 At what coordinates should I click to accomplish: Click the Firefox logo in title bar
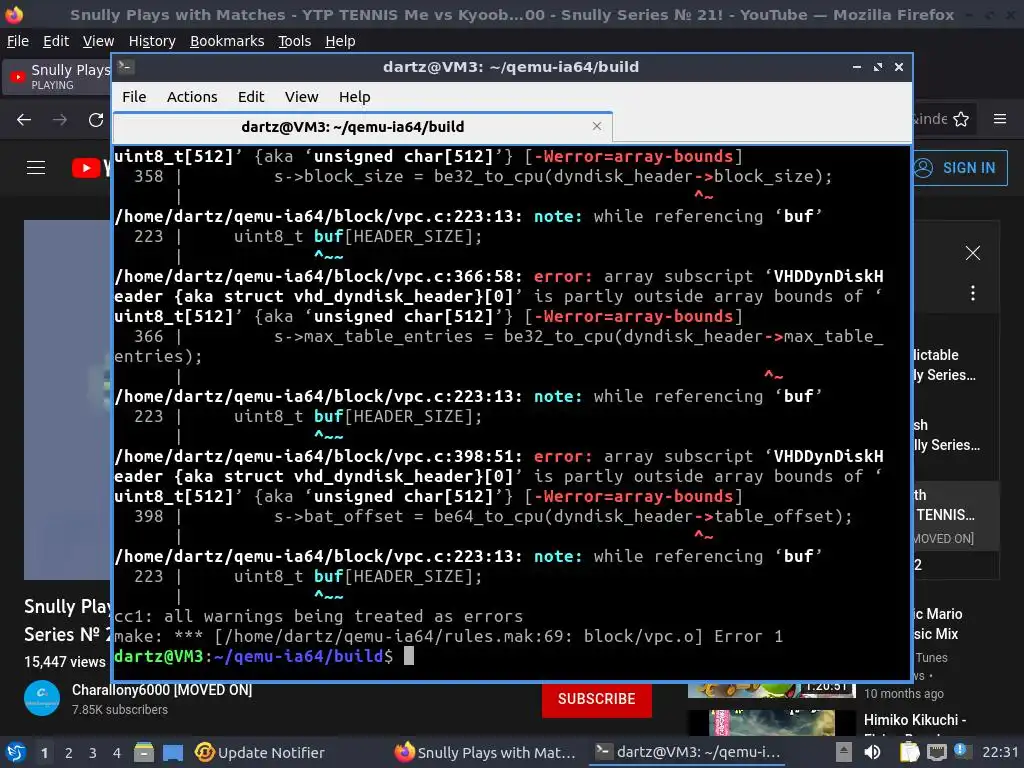click(x=14, y=14)
